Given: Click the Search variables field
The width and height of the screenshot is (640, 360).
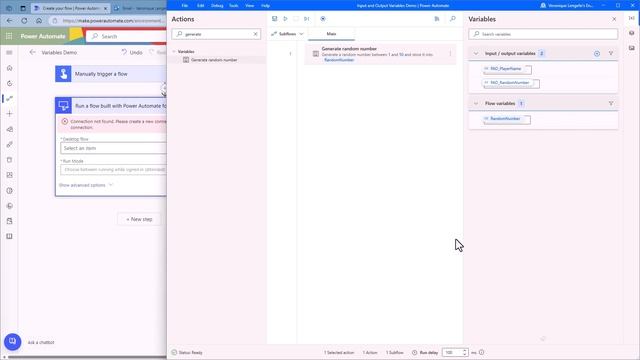Looking at the screenshot, I should coord(543,34).
